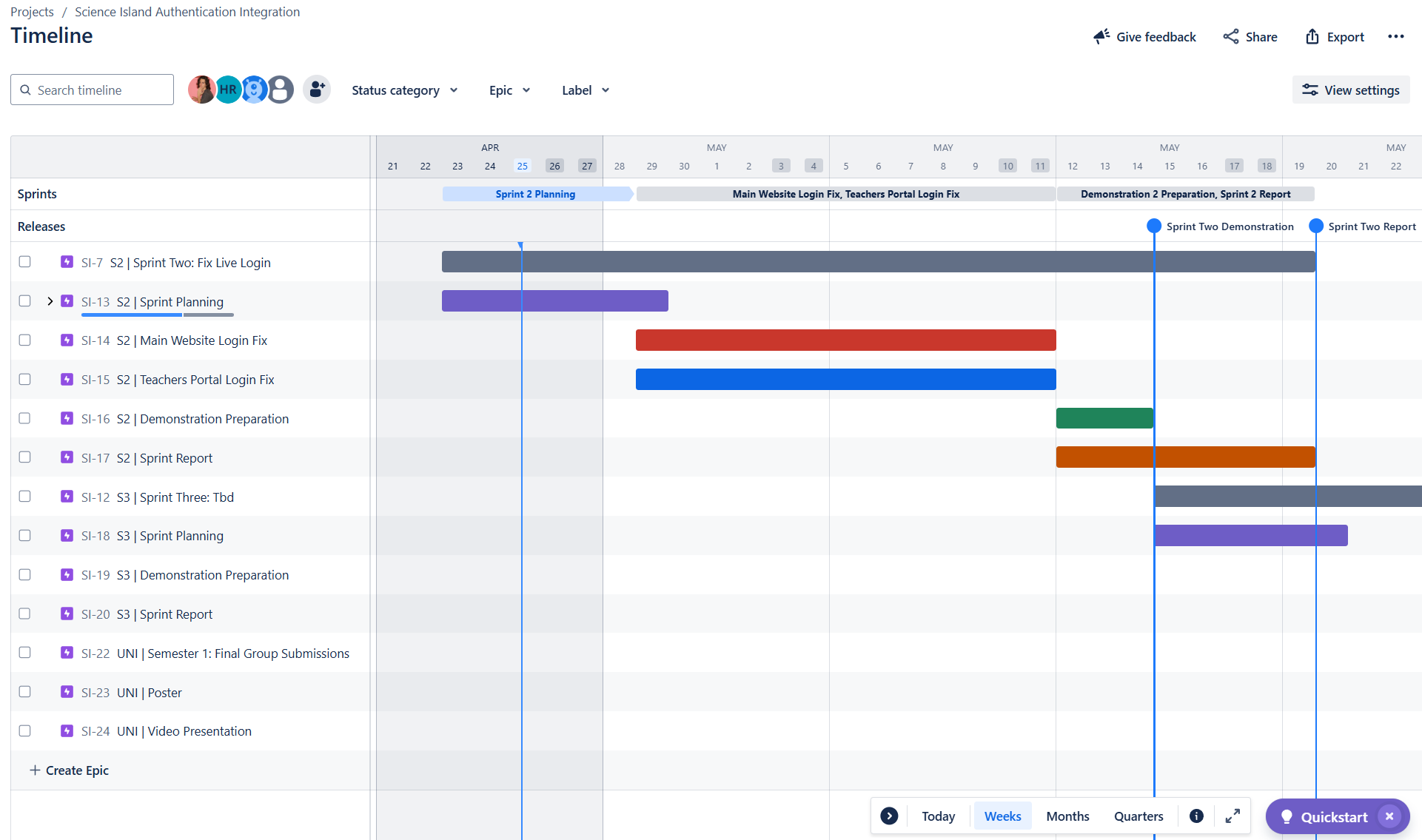1422x840 pixels.
Task: Click the timeline info icon
Action: pos(1196,816)
